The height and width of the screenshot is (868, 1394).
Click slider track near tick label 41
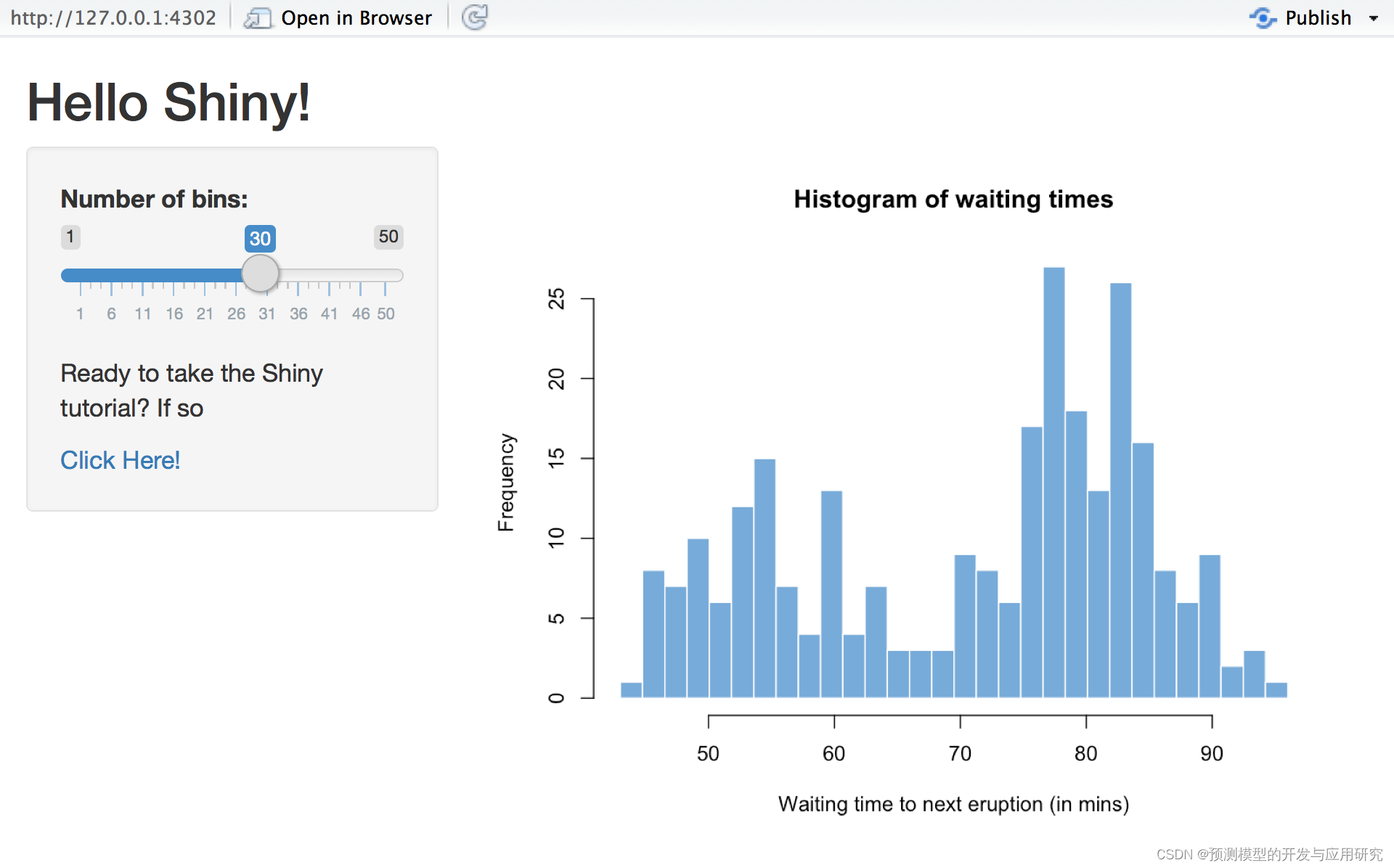(x=329, y=275)
